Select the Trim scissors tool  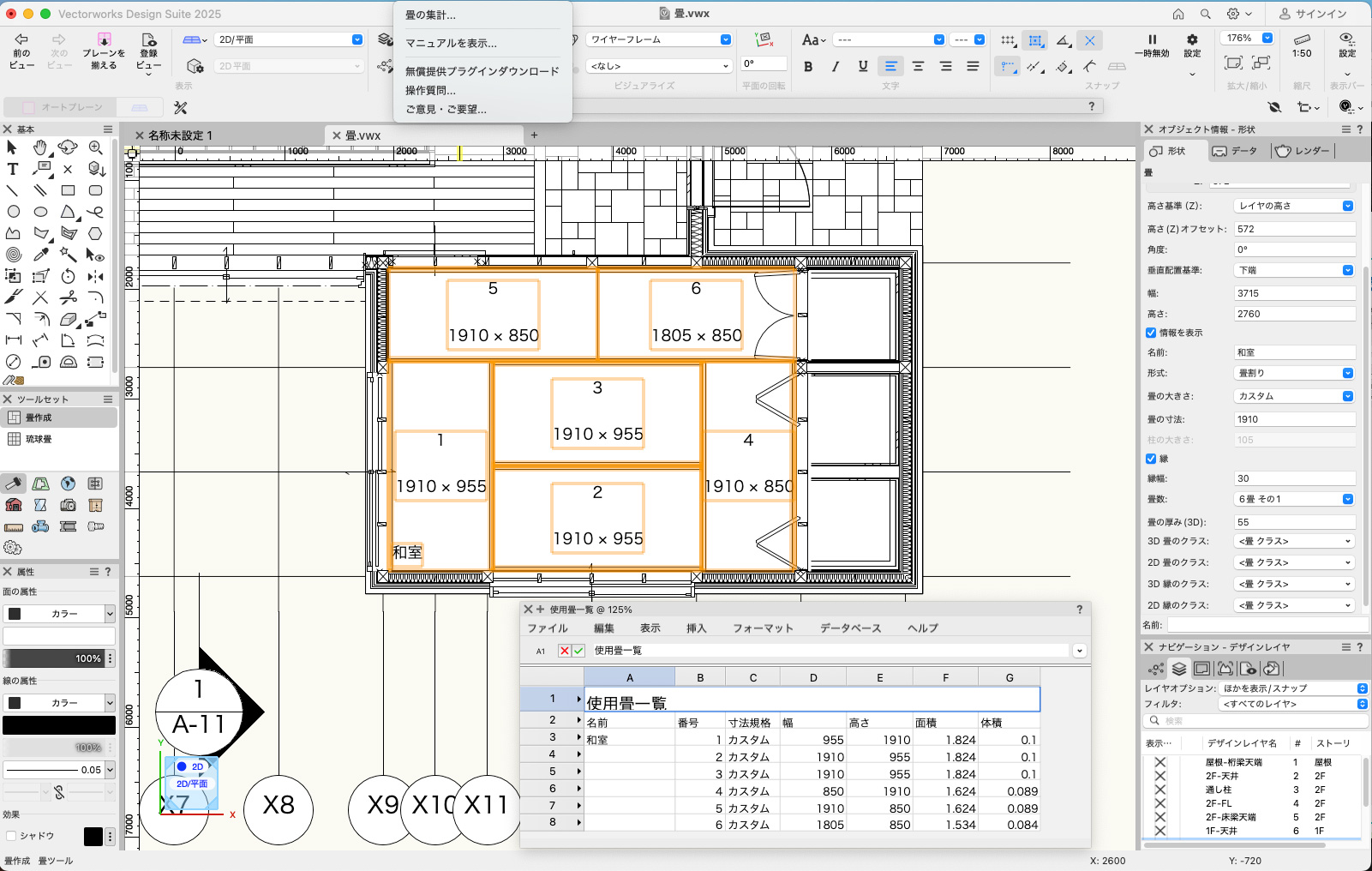click(68, 297)
